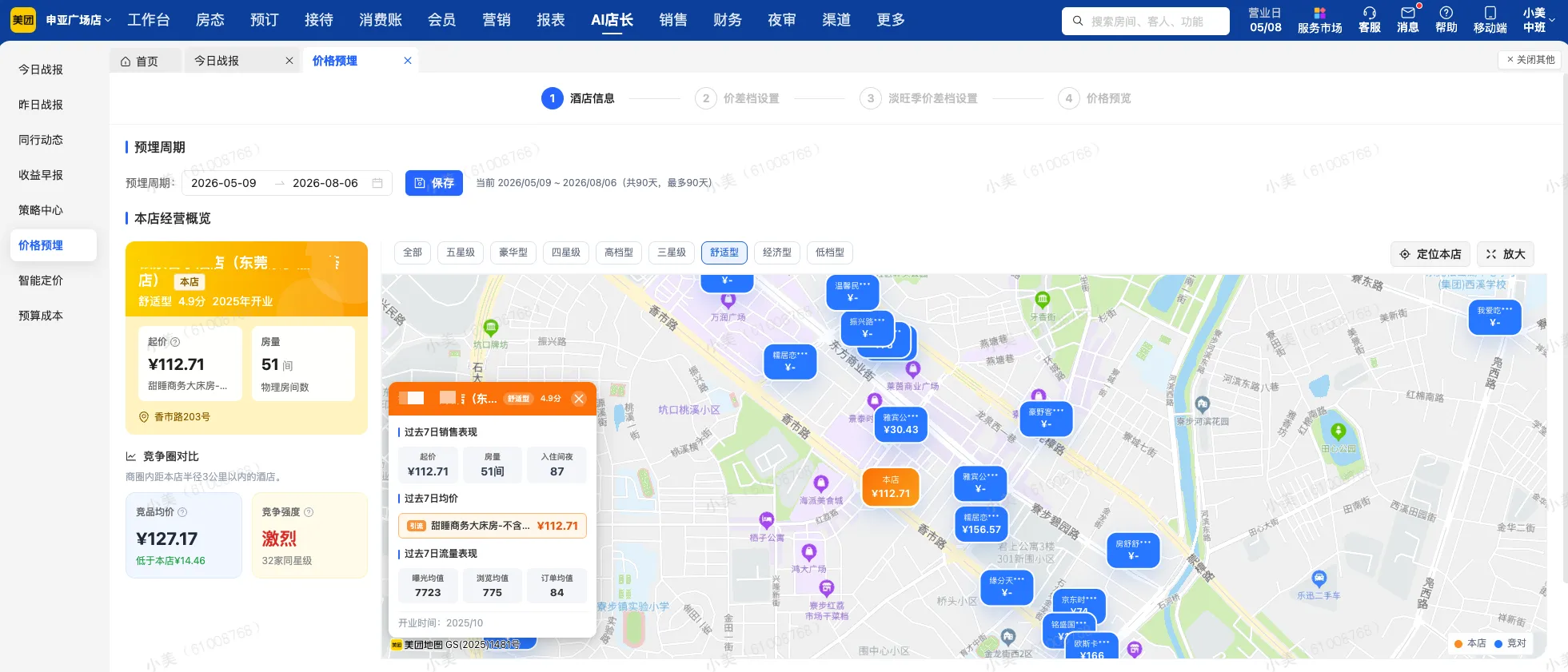Click 竞争强度 info question icon
Image resolution: width=1568 pixels, height=672 pixels.
(x=309, y=512)
